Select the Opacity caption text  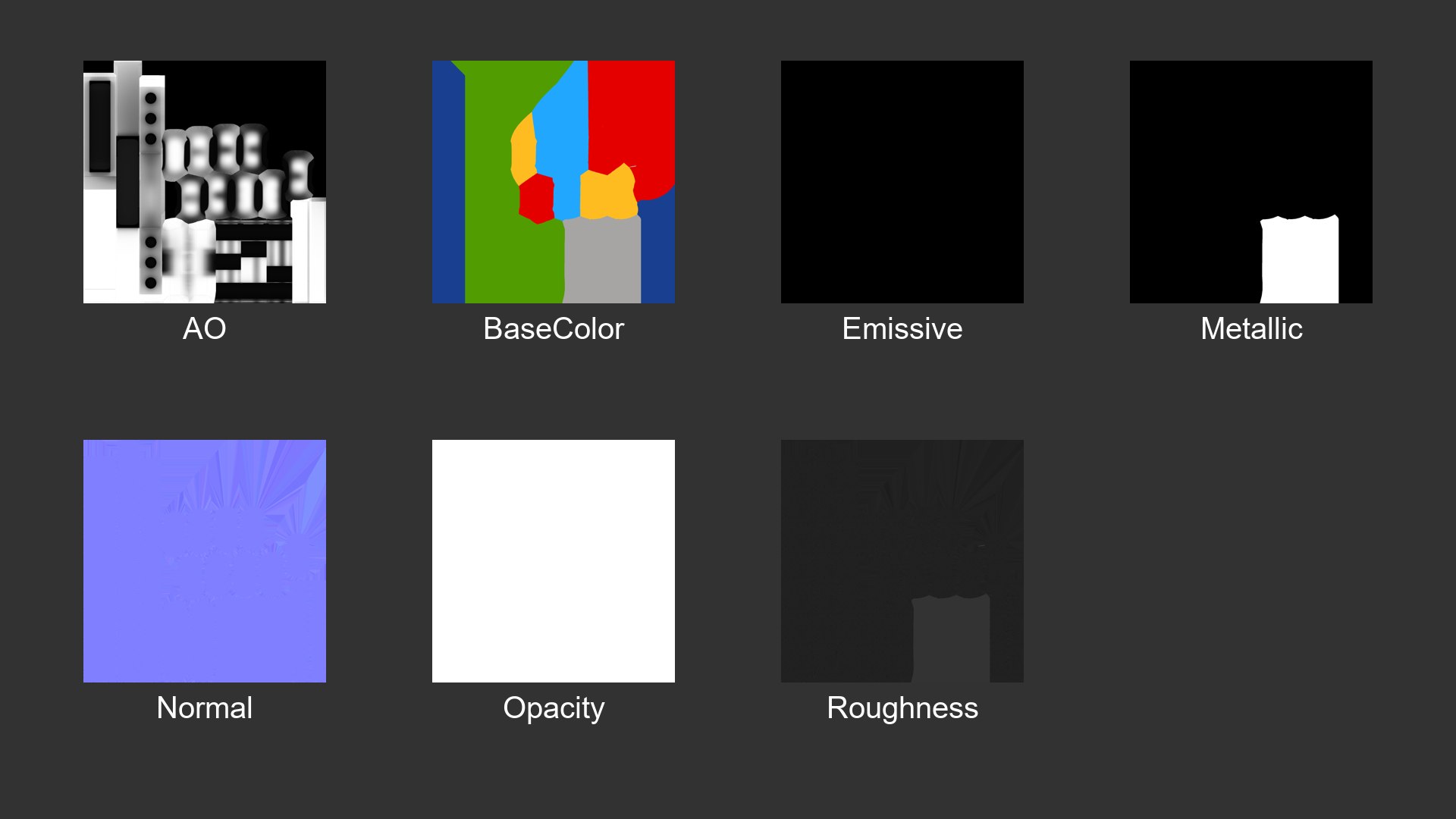click(554, 708)
